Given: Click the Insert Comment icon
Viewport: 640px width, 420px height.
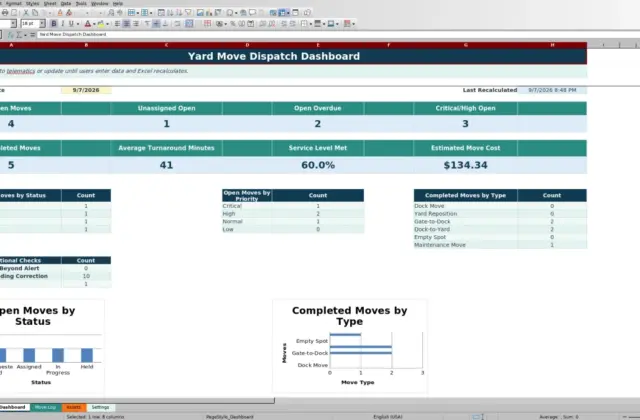Looking at the screenshot, I should point(252,13).
